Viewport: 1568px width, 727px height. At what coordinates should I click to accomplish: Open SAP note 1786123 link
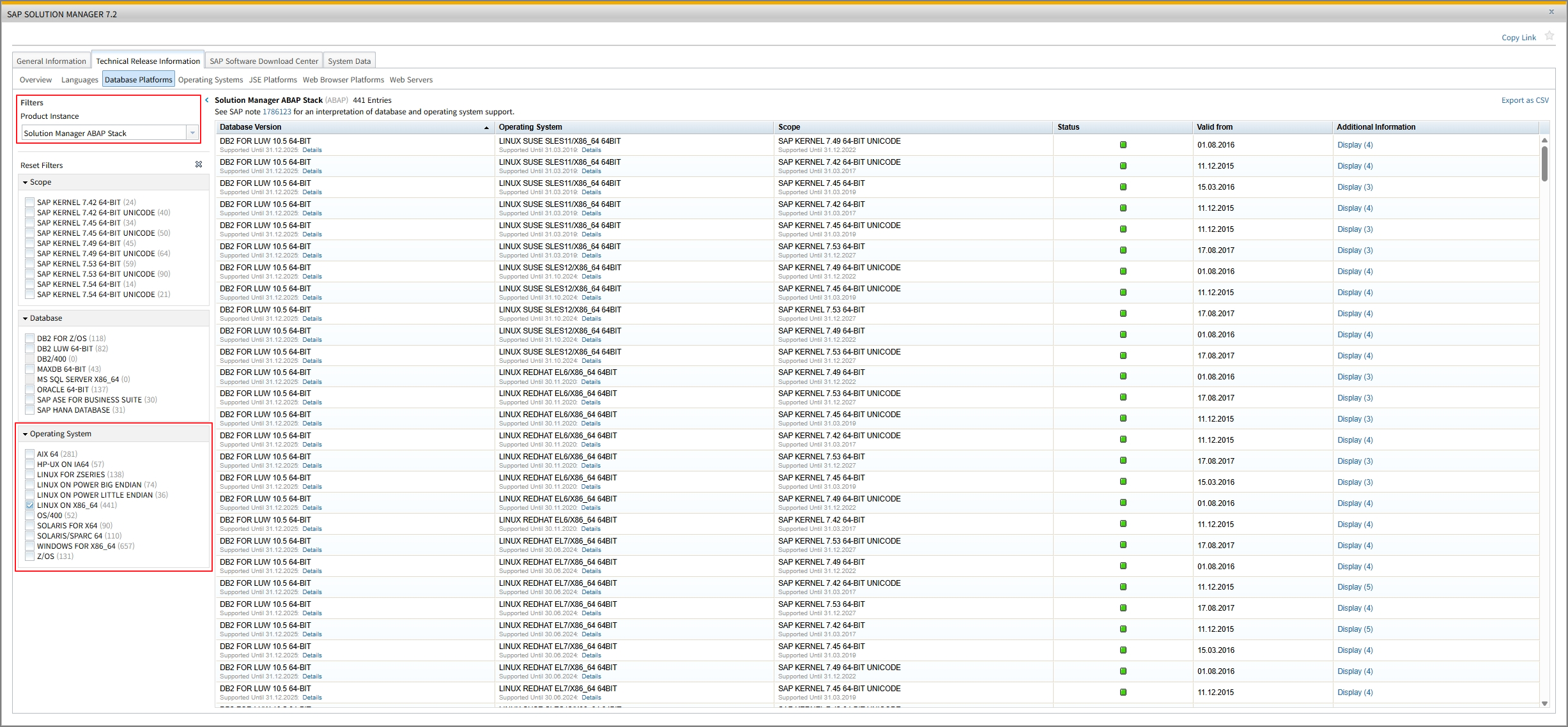[277, 112]
